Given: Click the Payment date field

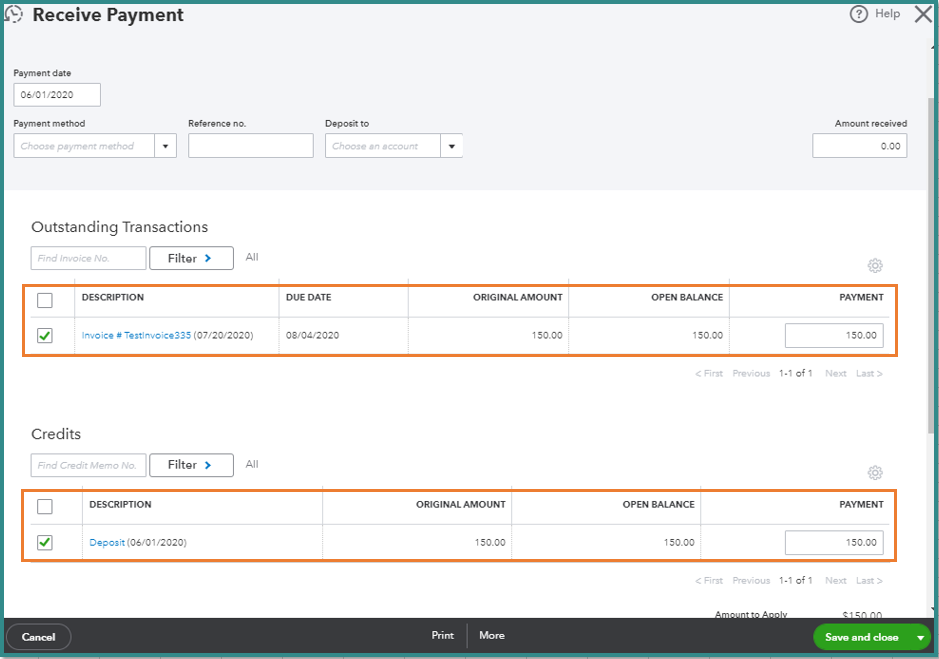Looking at the screenshot, I should click(x=57, y=95).
